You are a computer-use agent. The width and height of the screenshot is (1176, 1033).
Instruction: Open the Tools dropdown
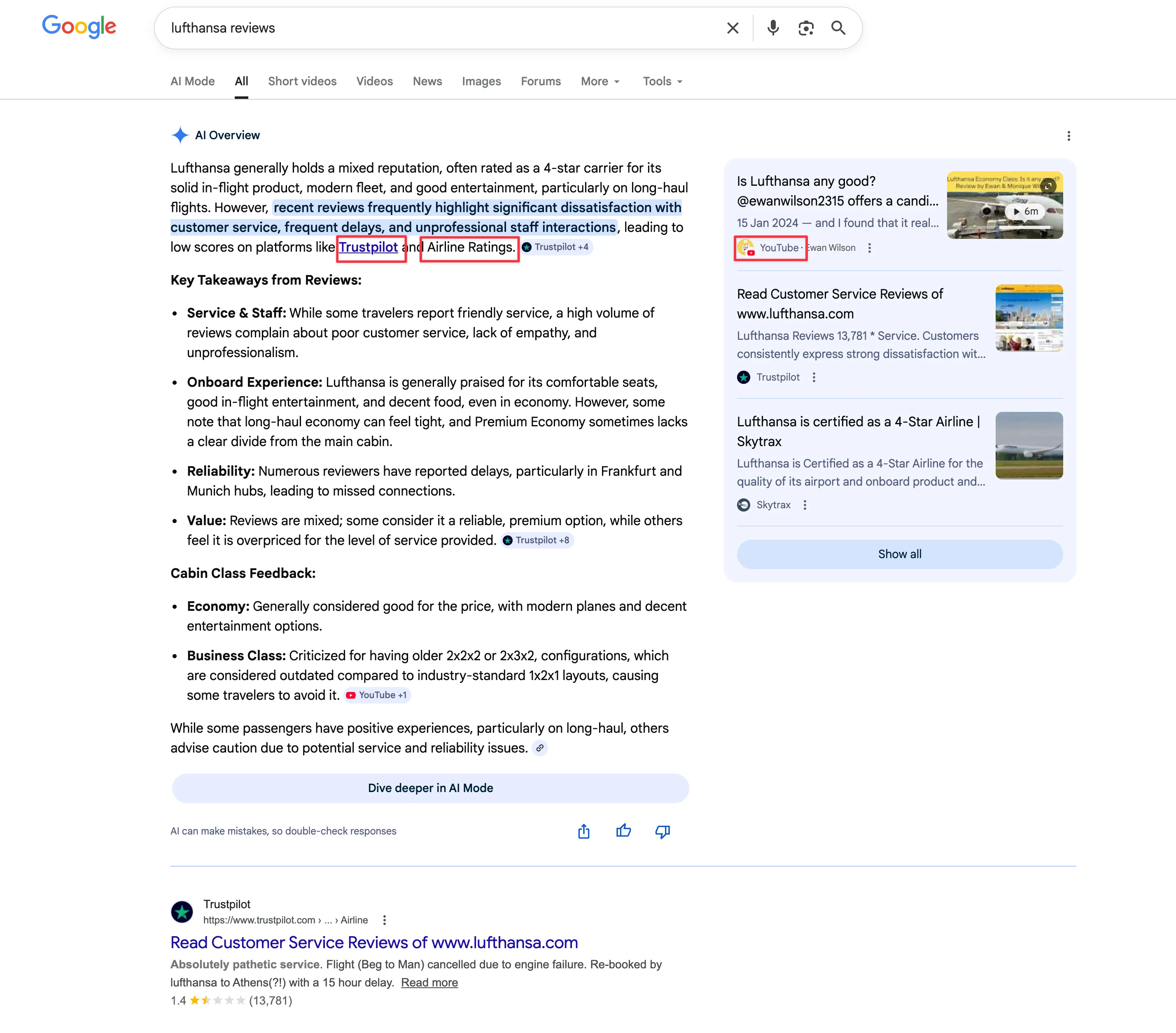tap(662, 81)
